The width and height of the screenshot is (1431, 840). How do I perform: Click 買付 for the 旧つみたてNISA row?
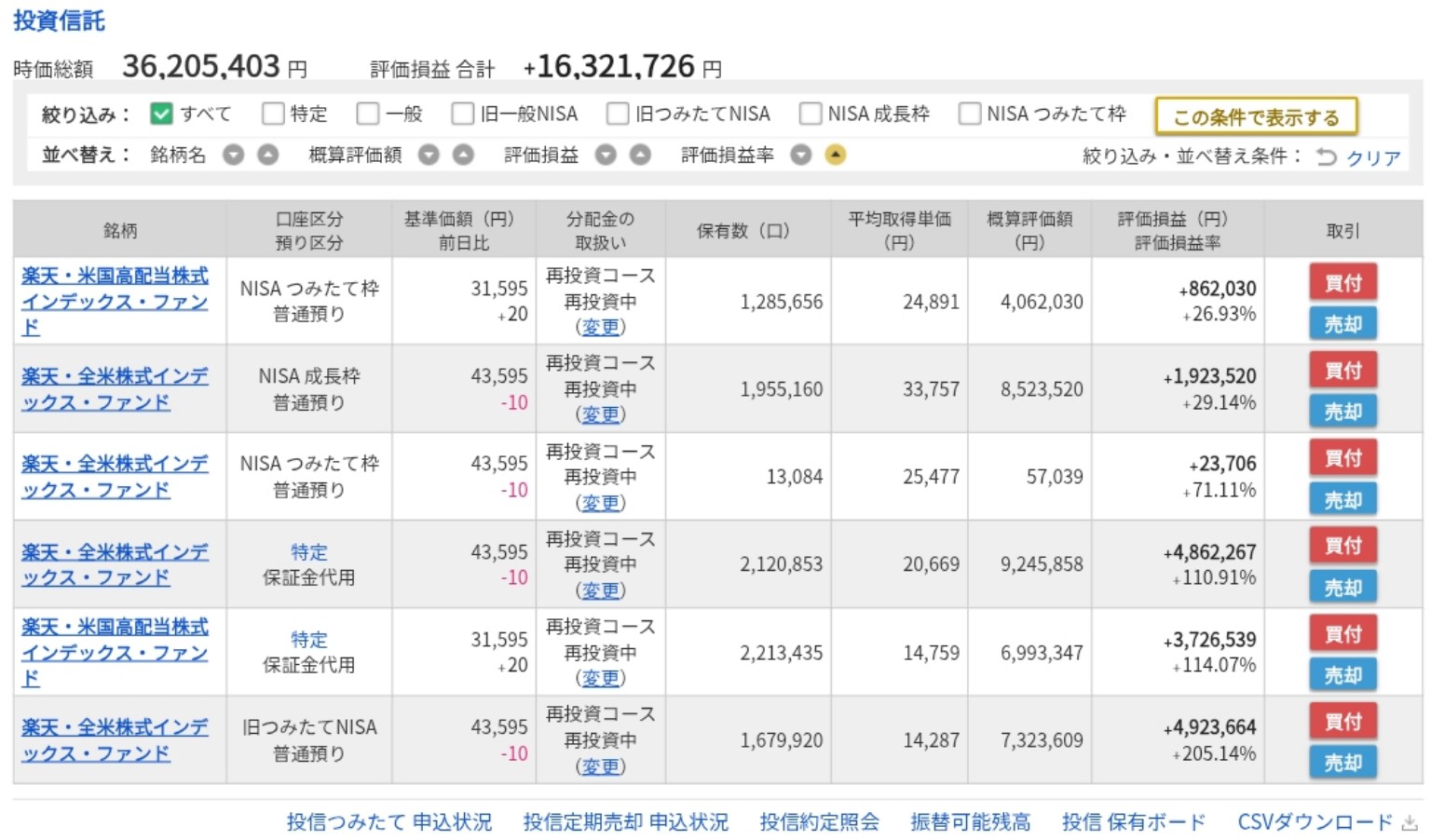pyautogui.click(x=1342, y=721)
